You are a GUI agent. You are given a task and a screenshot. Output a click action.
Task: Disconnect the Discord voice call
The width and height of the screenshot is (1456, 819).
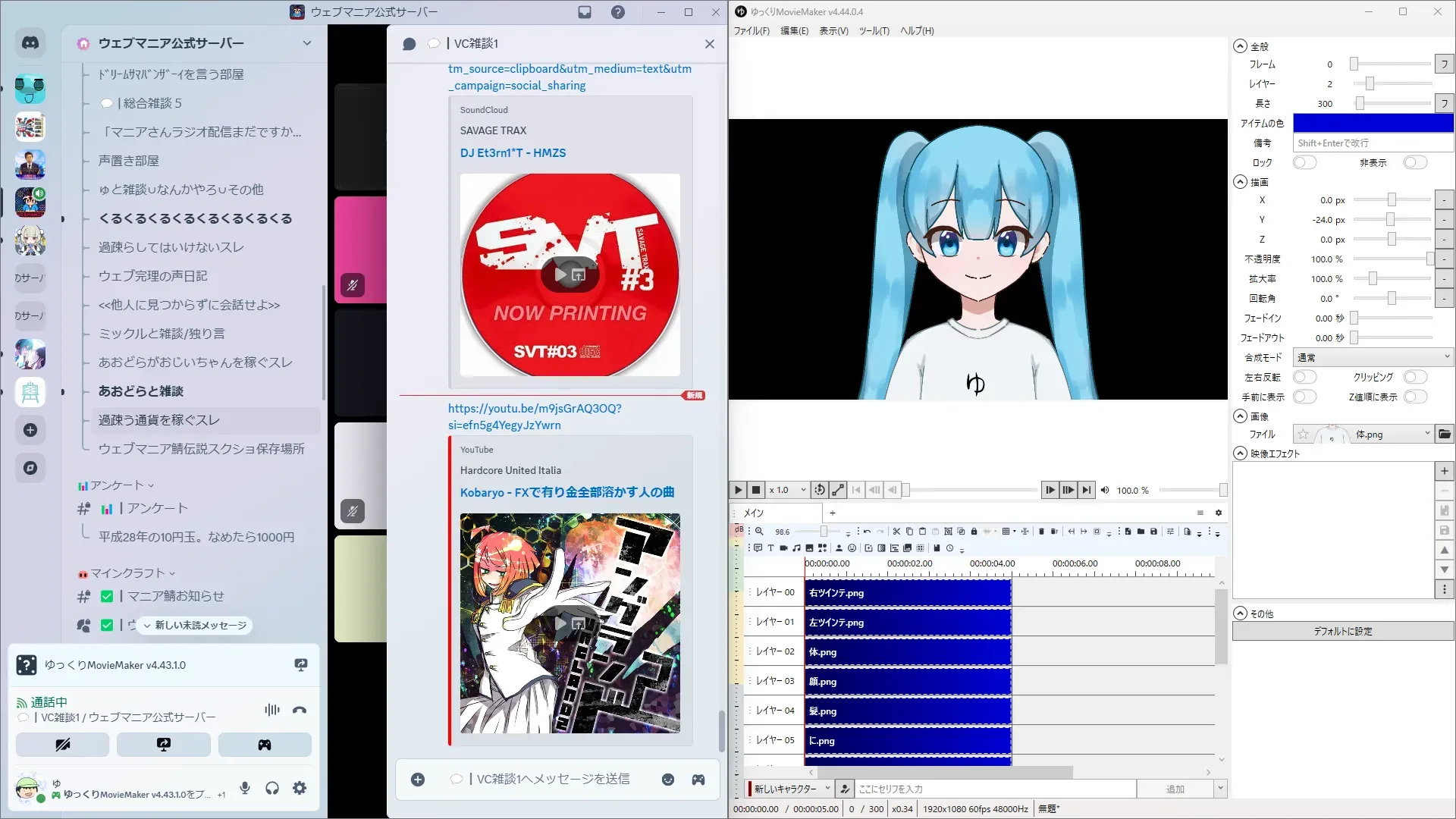pos(300,711)
